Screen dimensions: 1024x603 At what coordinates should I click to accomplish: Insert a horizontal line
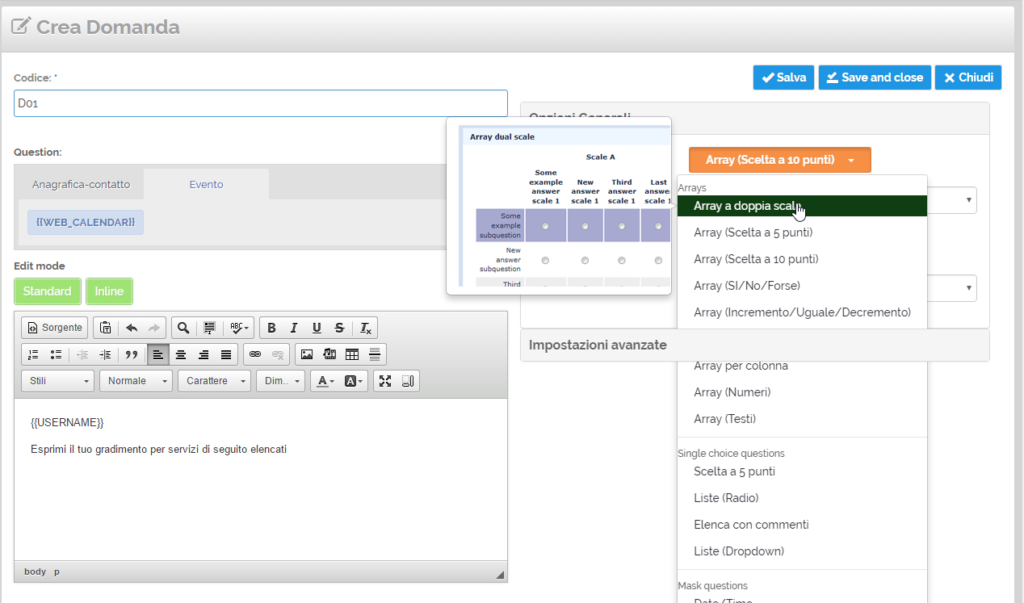tap(374, 355)
